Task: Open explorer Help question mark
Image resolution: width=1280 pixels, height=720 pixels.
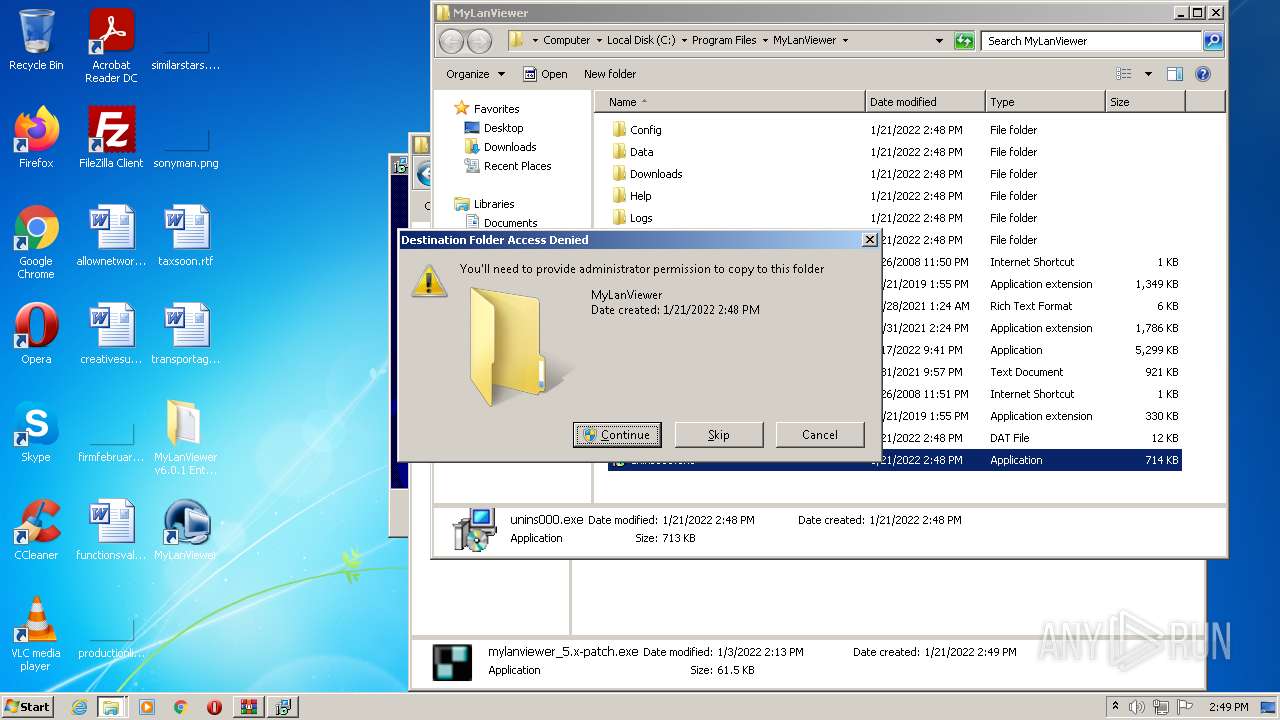Action: click(1203, 74)
